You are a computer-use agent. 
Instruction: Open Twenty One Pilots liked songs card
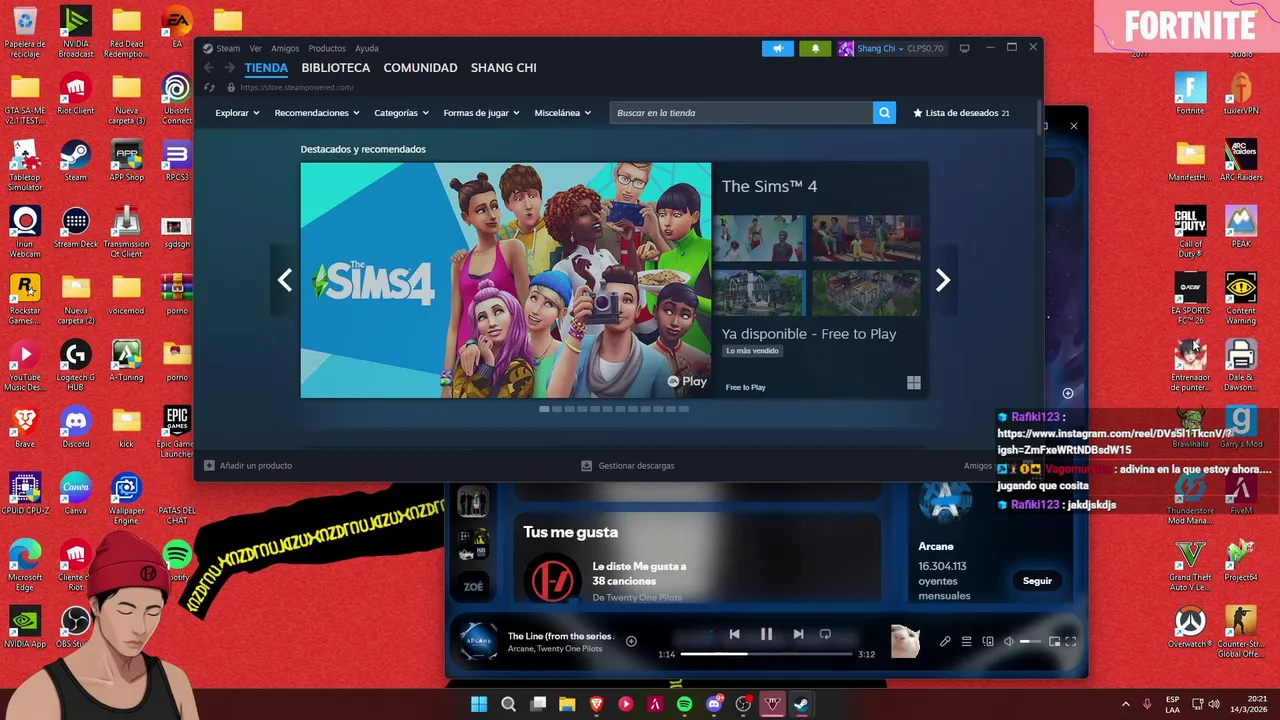coord(697,556)
